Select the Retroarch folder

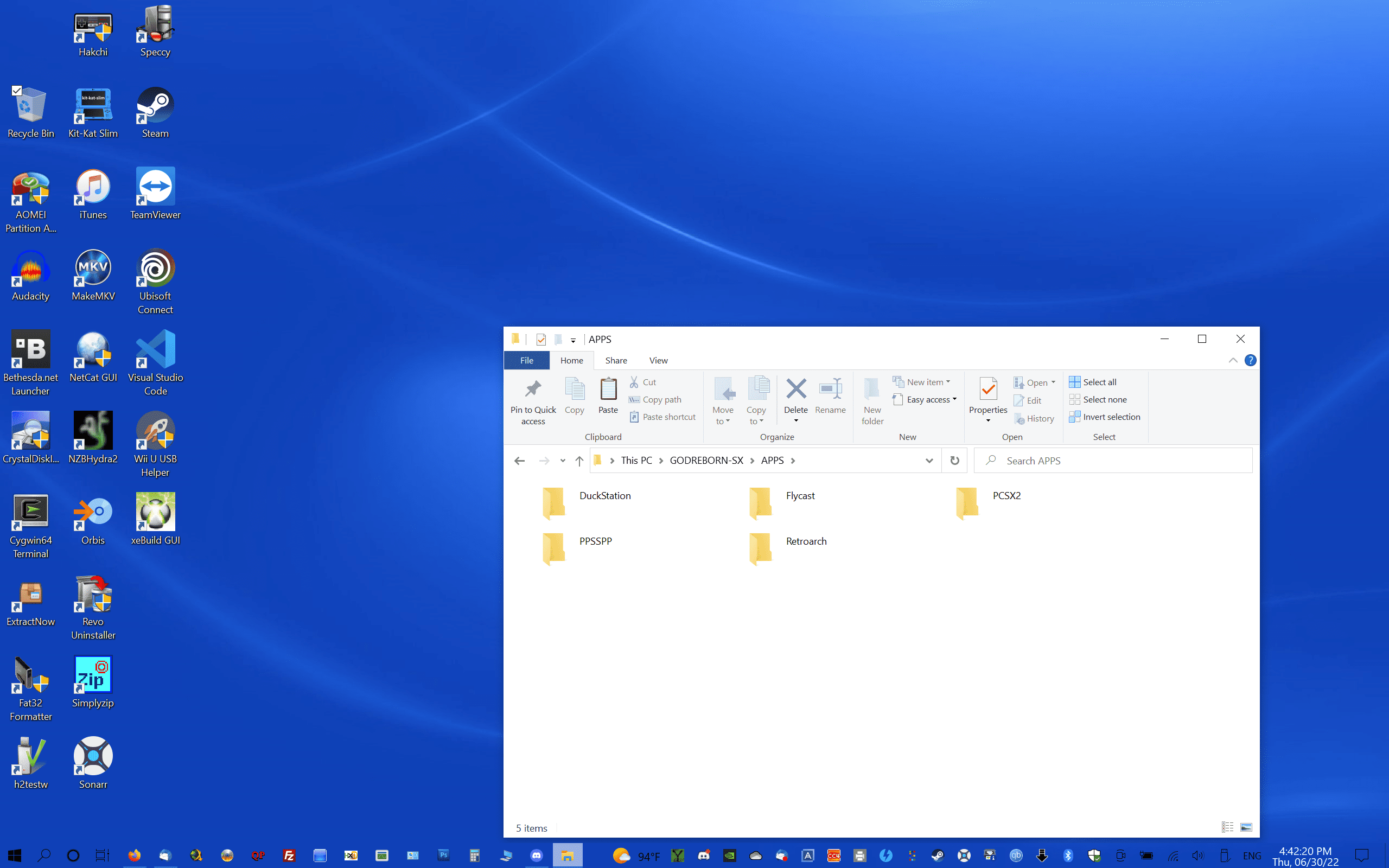pyautogui.click(x=788, y=548)
